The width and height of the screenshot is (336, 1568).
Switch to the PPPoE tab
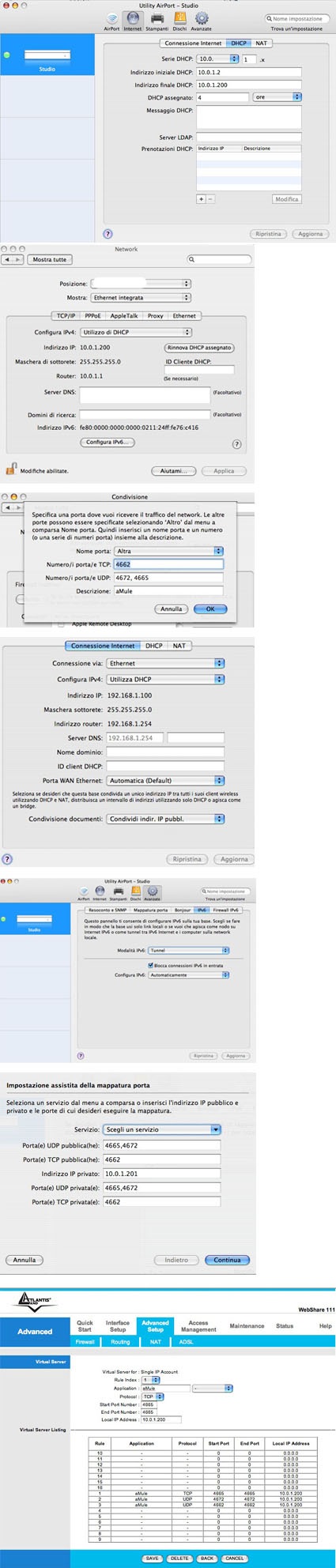click(x=92, y=316)
